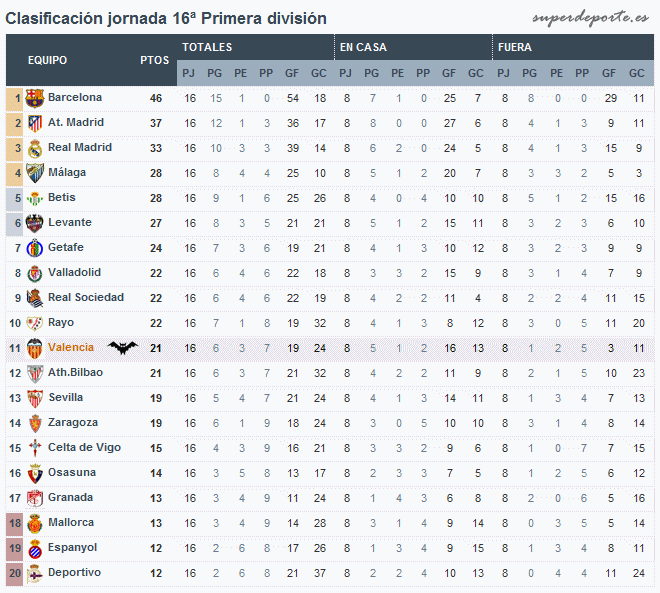Select the FUERA header section
660x593 pixels.
(x=573, y=47)
